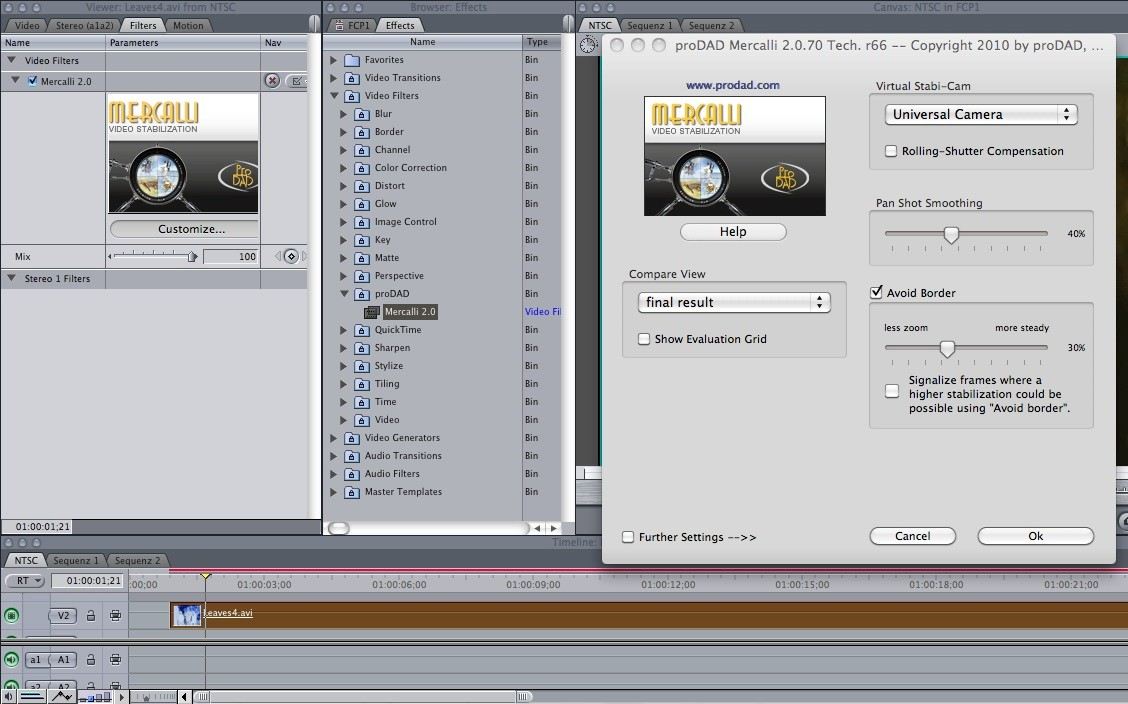1128x704 pixels.
Task: Reset the Mercalli 2.0 filter with red X
Action: click(272, 81)
